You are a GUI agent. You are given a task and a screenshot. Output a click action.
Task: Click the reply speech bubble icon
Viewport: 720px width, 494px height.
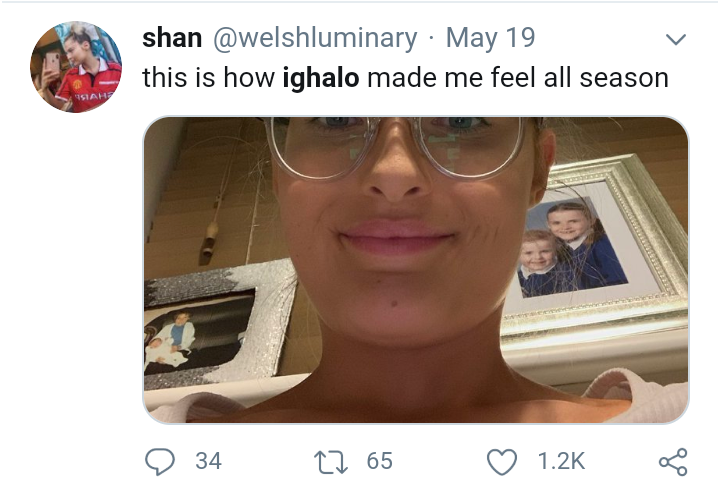point(161,461)
